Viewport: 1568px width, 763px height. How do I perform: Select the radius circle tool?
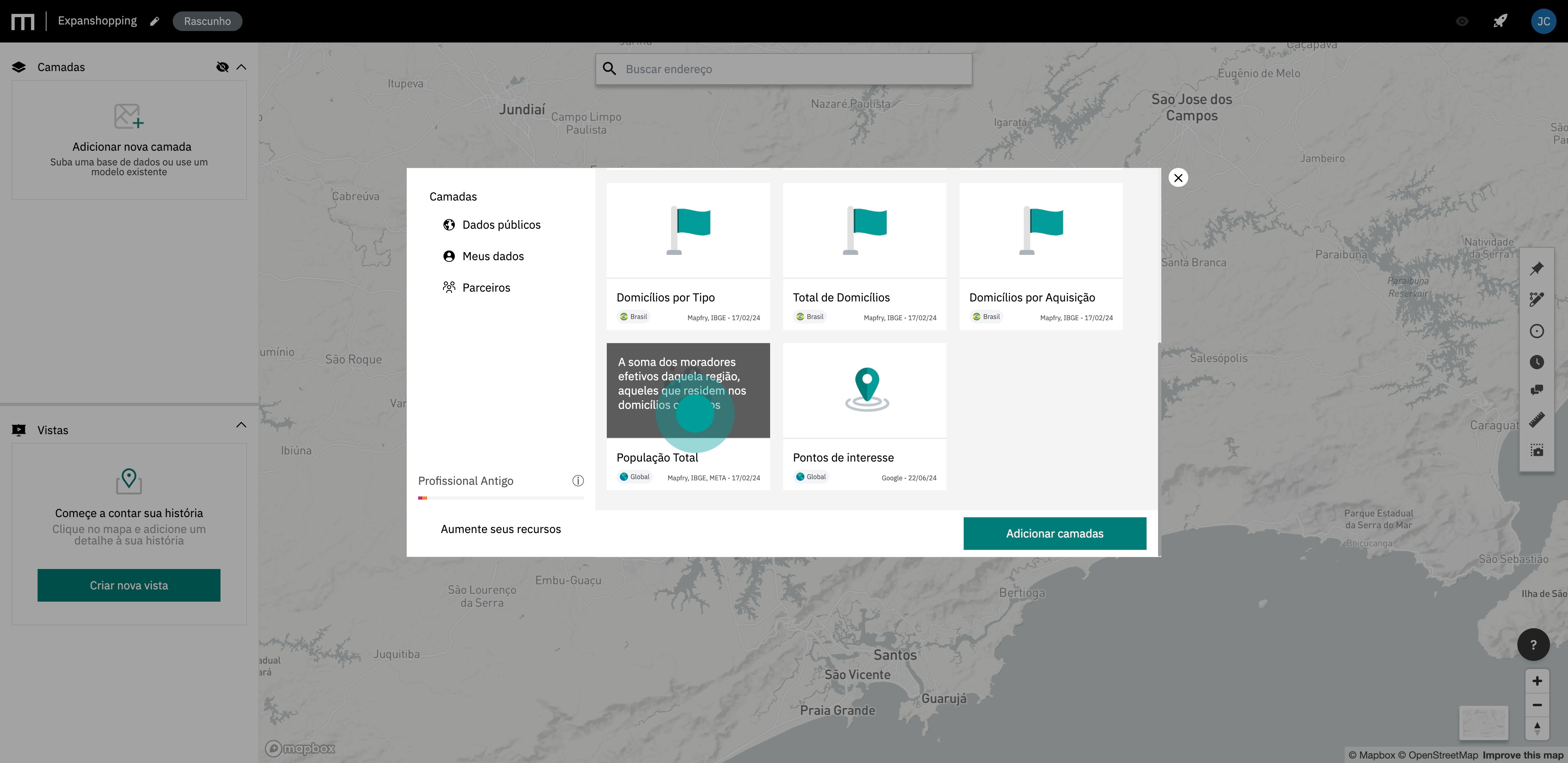pos(1536,331)
